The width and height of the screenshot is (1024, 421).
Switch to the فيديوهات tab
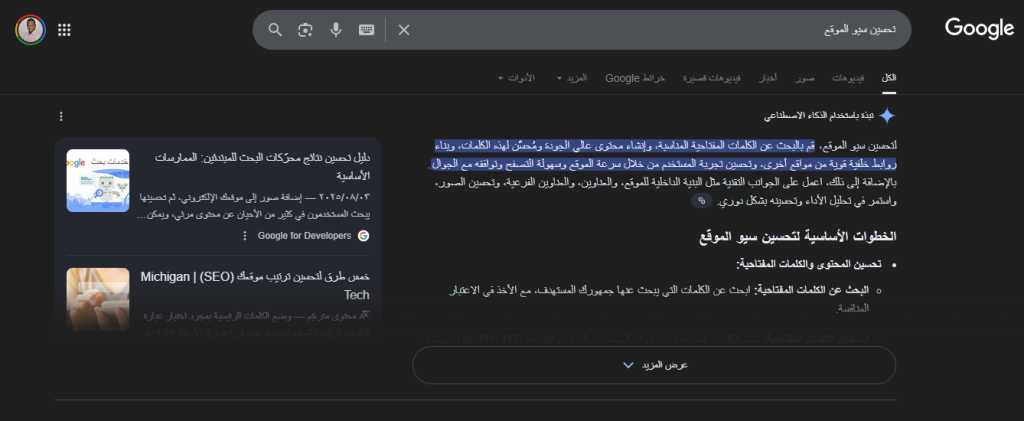(x=848, y=78)
